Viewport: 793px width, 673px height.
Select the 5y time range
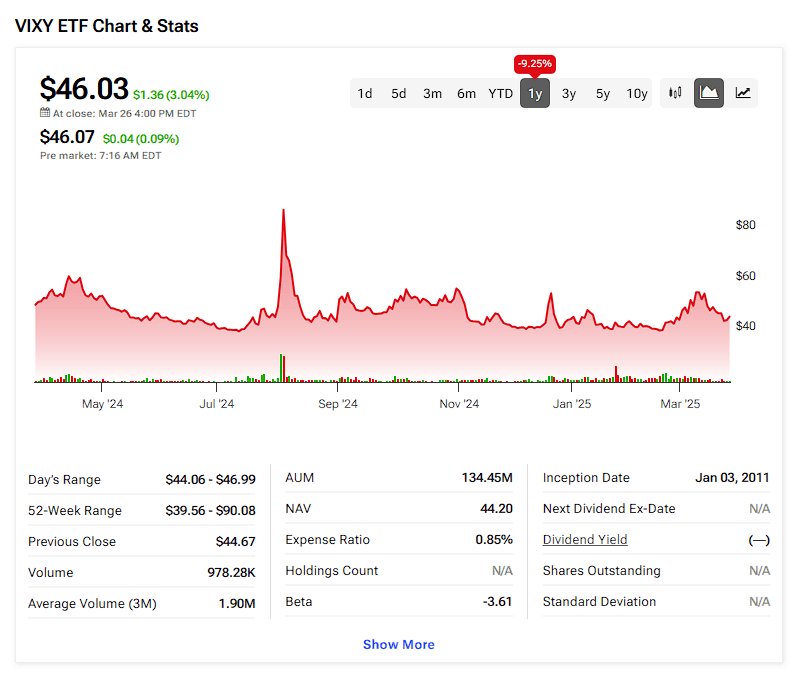[603, 94]
